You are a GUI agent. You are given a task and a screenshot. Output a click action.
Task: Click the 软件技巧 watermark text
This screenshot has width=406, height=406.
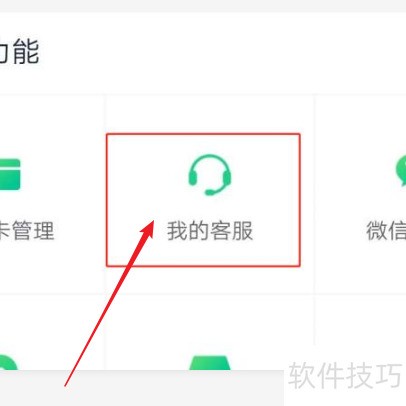(x=345, y=376)
